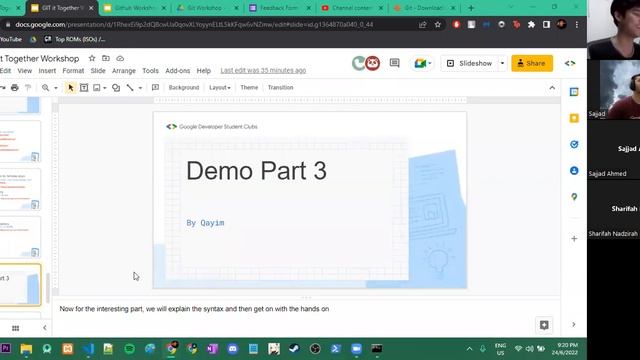
Task: Expand the Line tool dropdown arrow
Action: [140, 88]
